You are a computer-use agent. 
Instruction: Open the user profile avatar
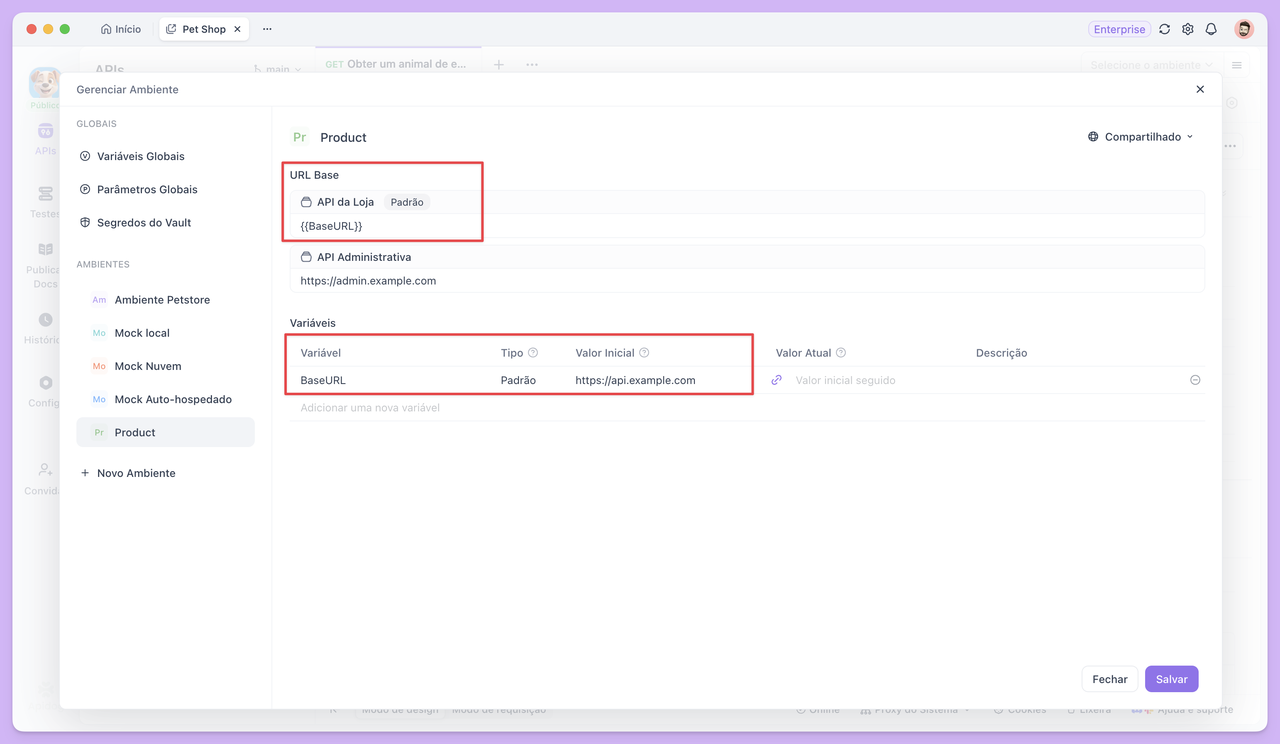click(x=1244, y=29)
